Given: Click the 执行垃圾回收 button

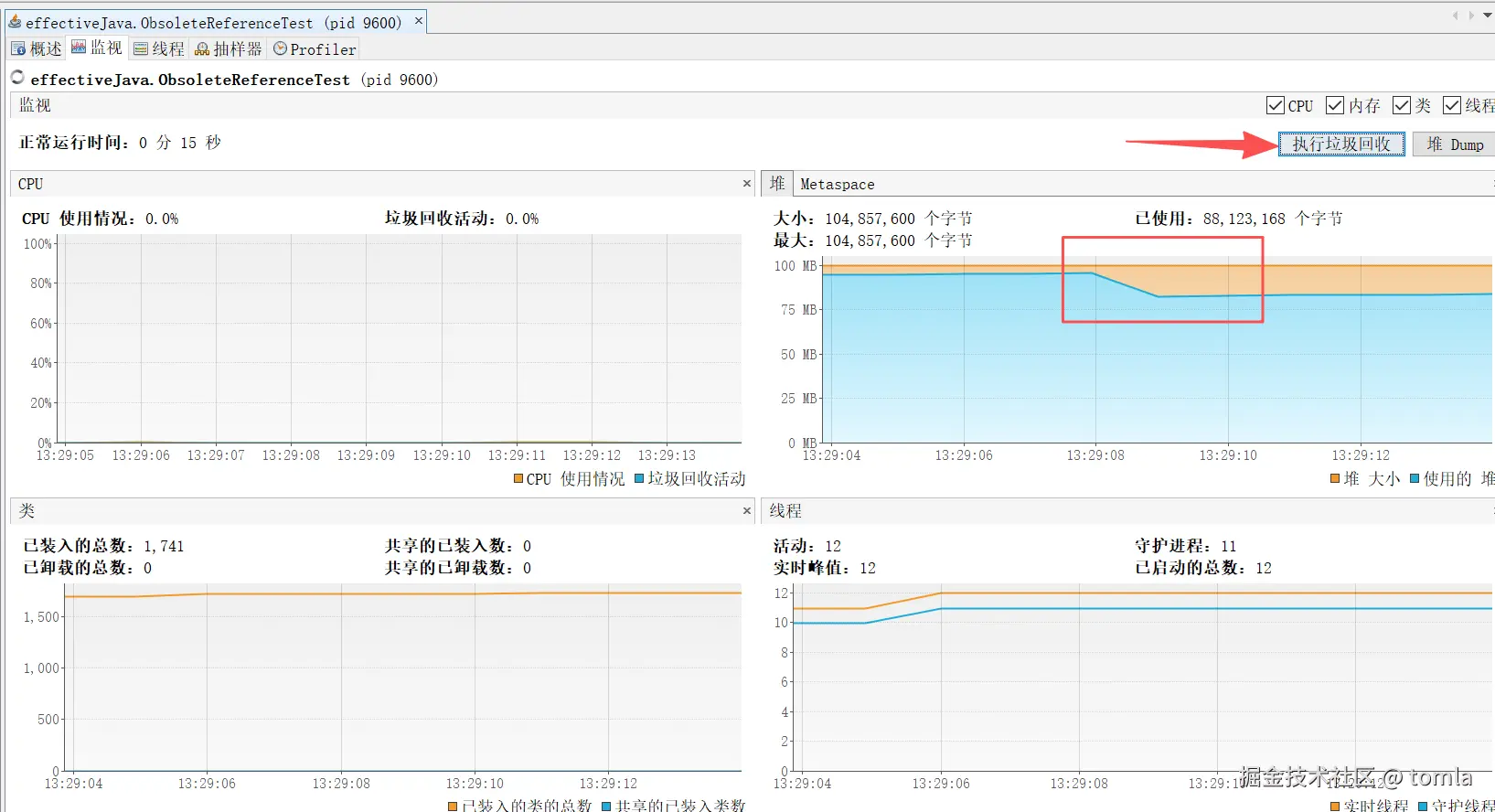Looking at the screenshot, I should (1341, 144).
